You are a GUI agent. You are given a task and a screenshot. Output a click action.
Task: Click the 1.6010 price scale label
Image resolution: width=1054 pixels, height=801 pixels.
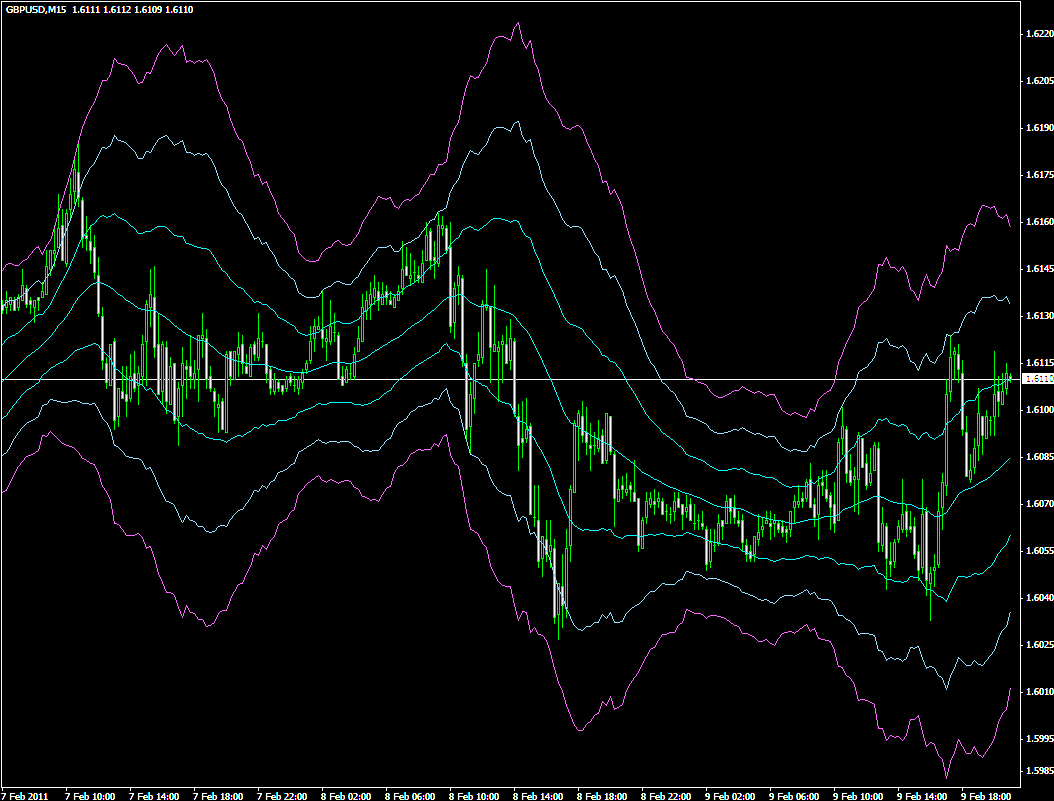[x=1039, y=692]
